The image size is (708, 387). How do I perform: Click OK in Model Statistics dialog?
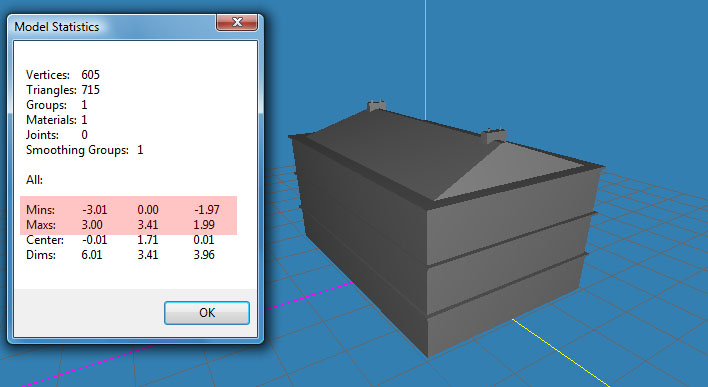point(207,313)
